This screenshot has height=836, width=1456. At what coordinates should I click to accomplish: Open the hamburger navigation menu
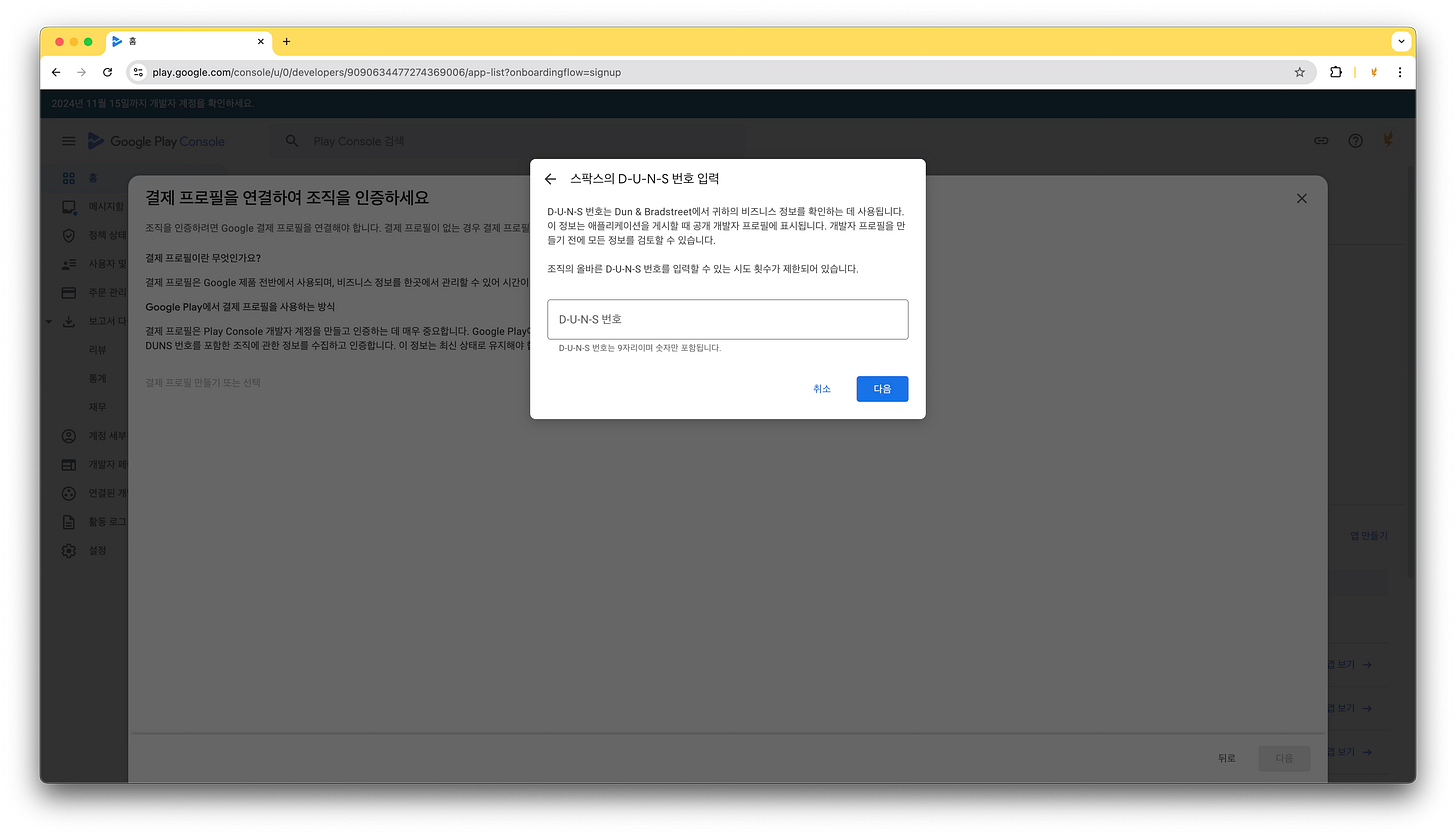pos(68,141)
